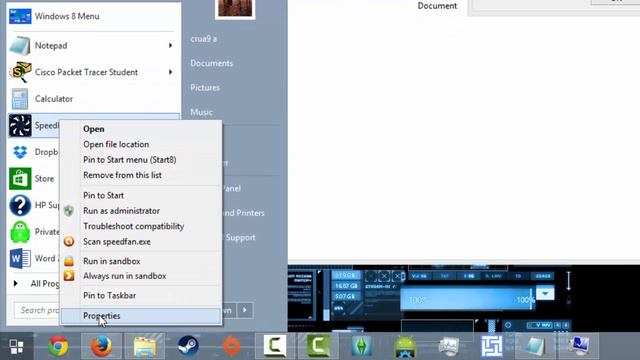
Task: Open Properties from the context menu
Action: point(141,316)
